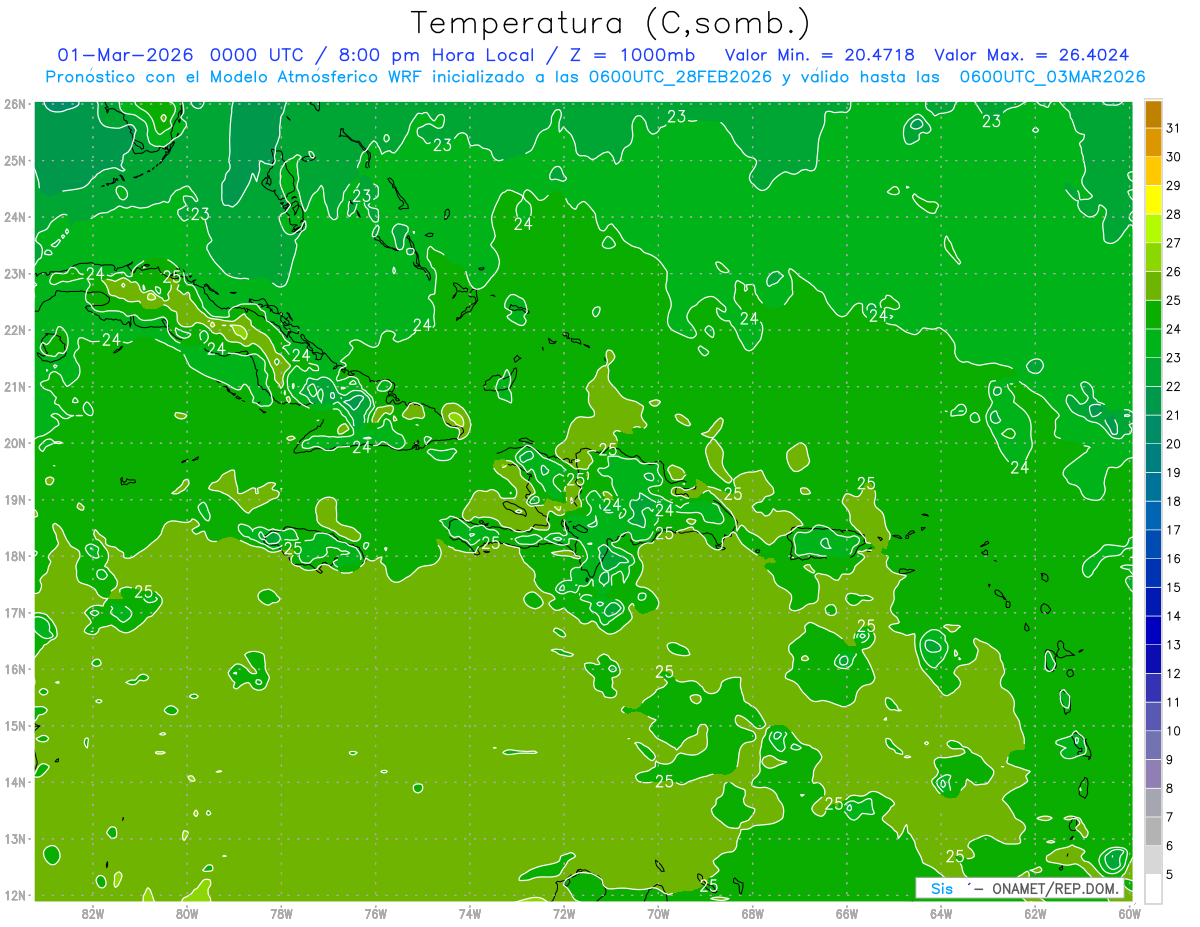The image size is (1200, 927).
Task: Click the 21N latitude label
Action: [x=14, y=386]
